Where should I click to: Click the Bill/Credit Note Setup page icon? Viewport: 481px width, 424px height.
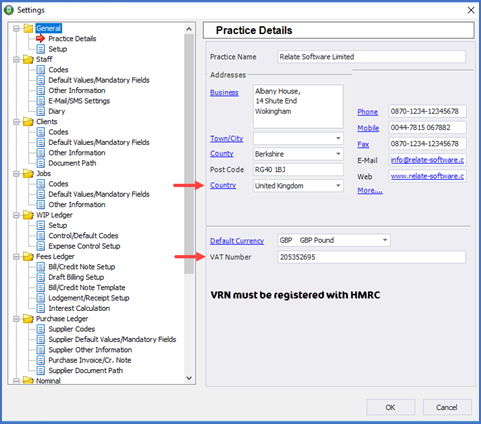click(41, 267)
